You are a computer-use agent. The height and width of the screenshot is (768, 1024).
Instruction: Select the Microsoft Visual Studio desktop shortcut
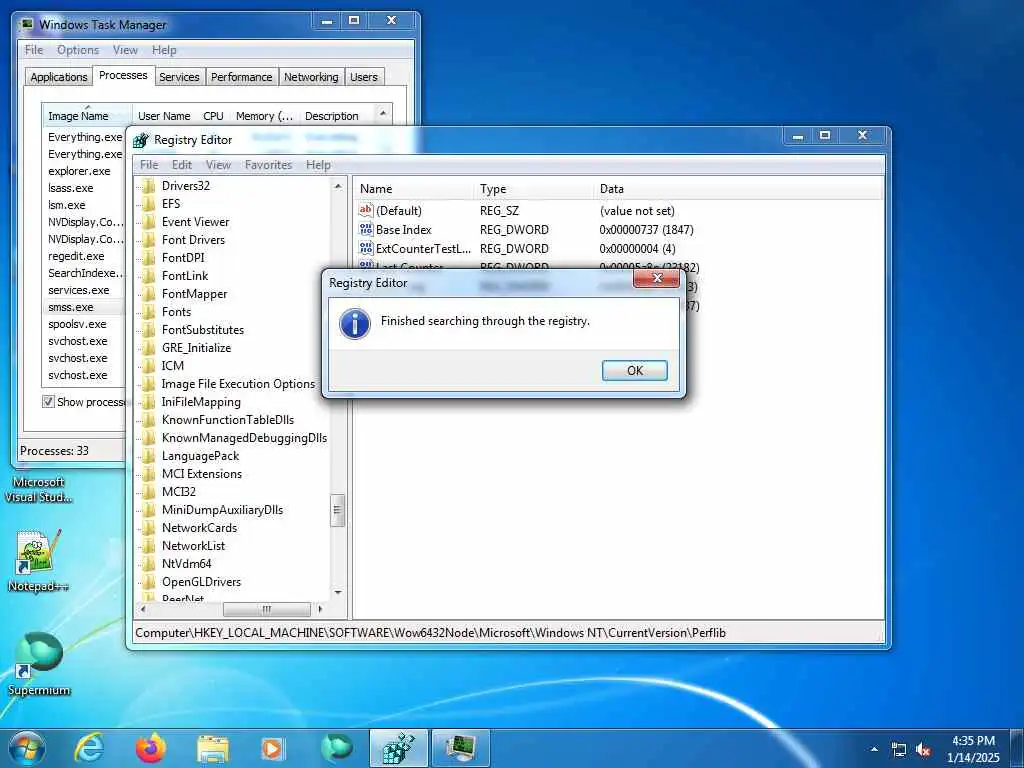click(38, 489)
